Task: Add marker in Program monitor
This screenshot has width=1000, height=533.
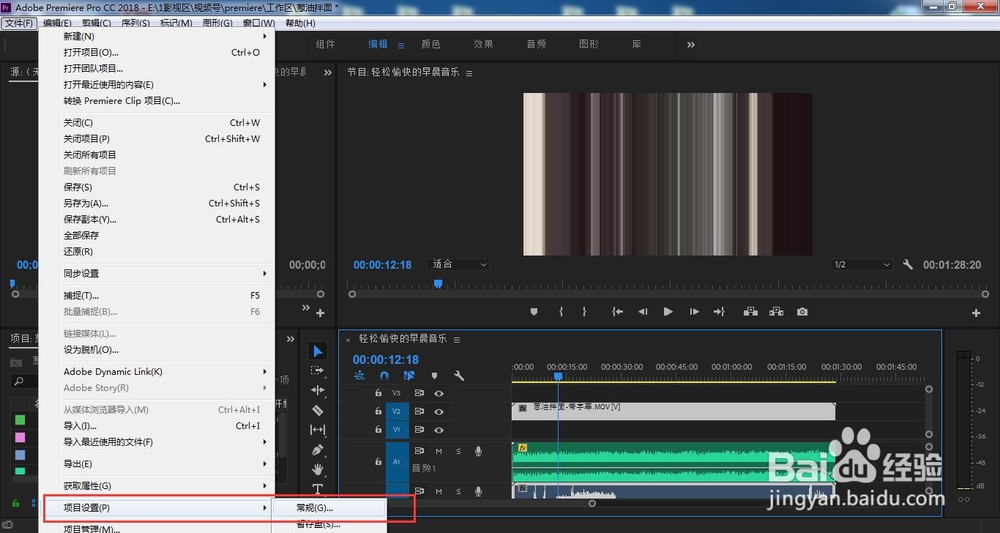Action: [x=534, y=312]
